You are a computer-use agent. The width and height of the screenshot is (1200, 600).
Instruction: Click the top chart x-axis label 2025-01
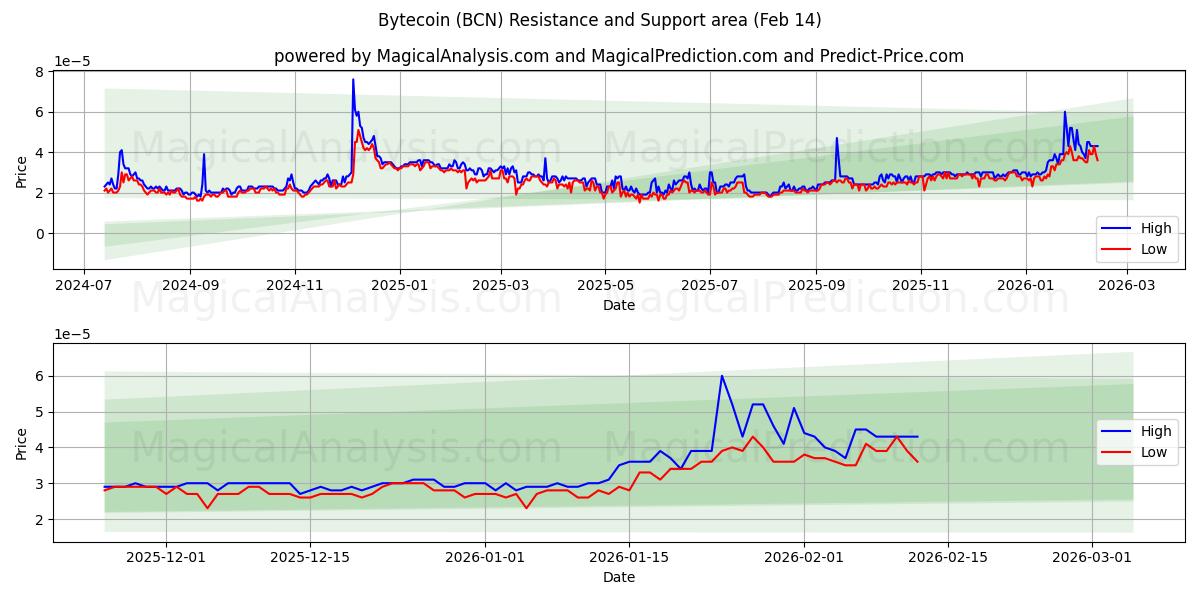click(x=400, y=286)
